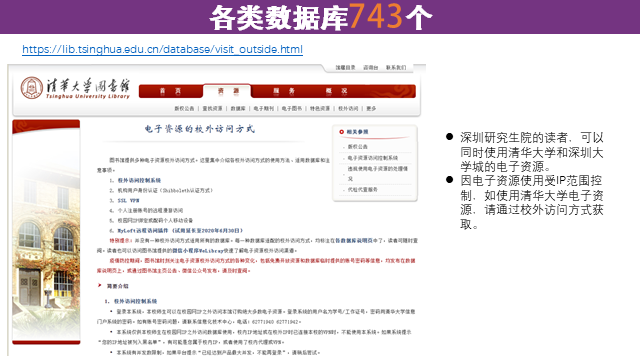Viewport: 640px width, 360px height.
Task: Open the 微信小程序WeLibrary inline link
Action: (198, 251)
